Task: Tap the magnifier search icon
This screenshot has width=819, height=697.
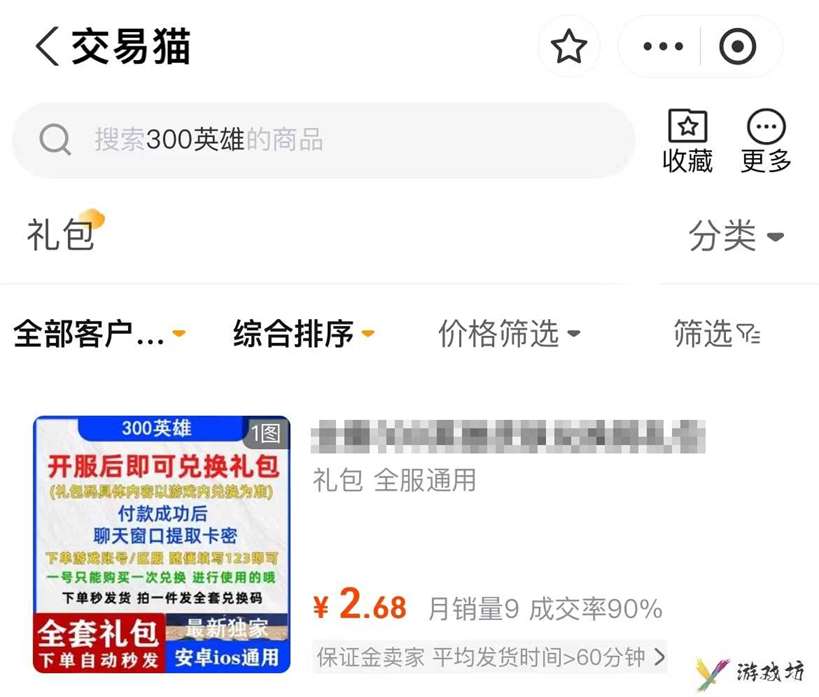Action: point(55,140)
